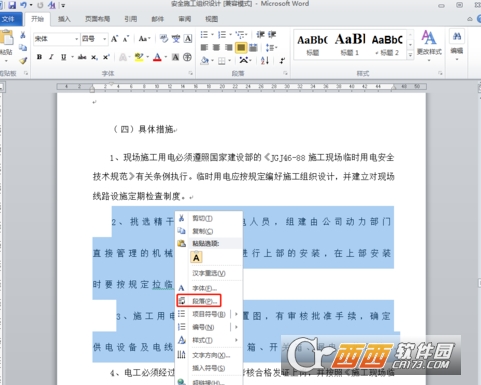Click the Sort A-Z icon
The height and width of the screenshot is (385, 481).
pos(265,60)
